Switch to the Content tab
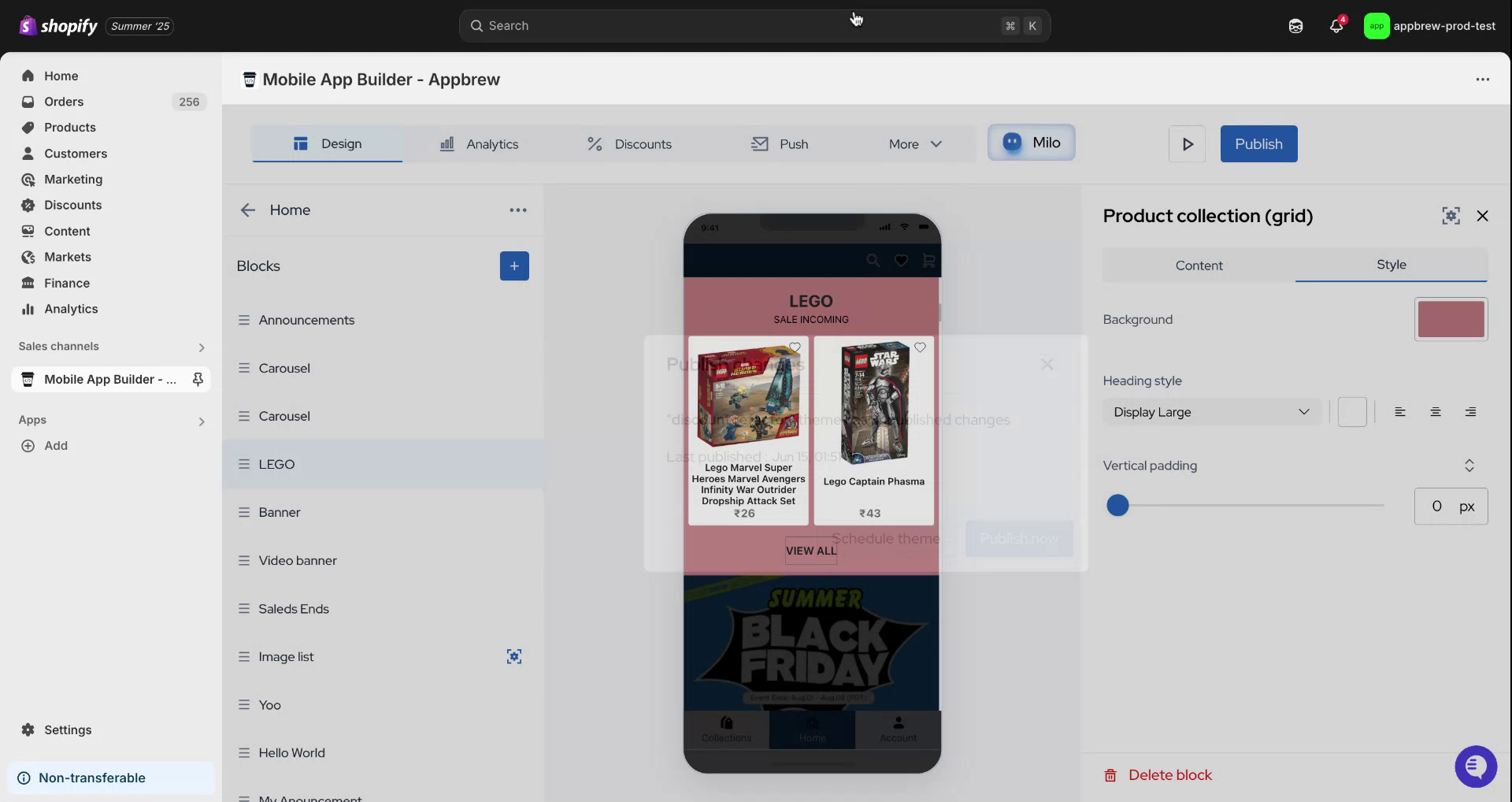The width and height of the screenshot is (1512, 802). click(1199, 265)
